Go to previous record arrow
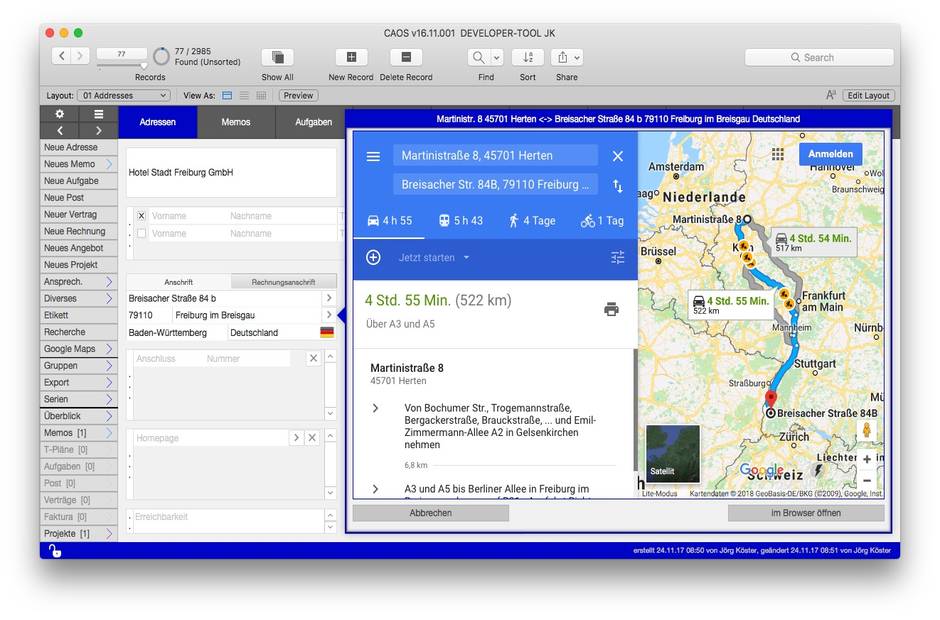940x620 pixels. [61, 56]
